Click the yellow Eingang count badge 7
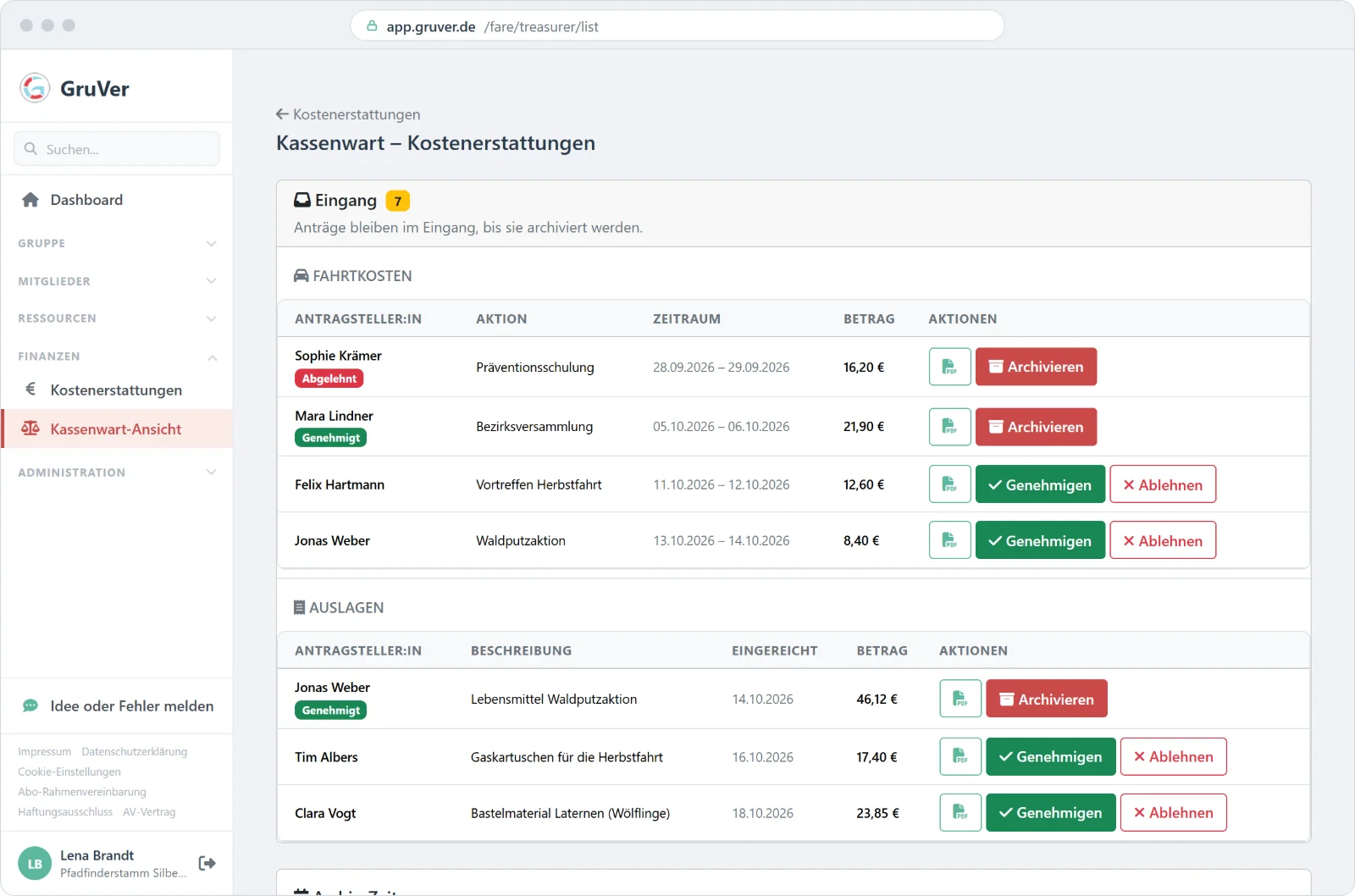The height and width of the screenshot is (896, 1355). [397, 201]
